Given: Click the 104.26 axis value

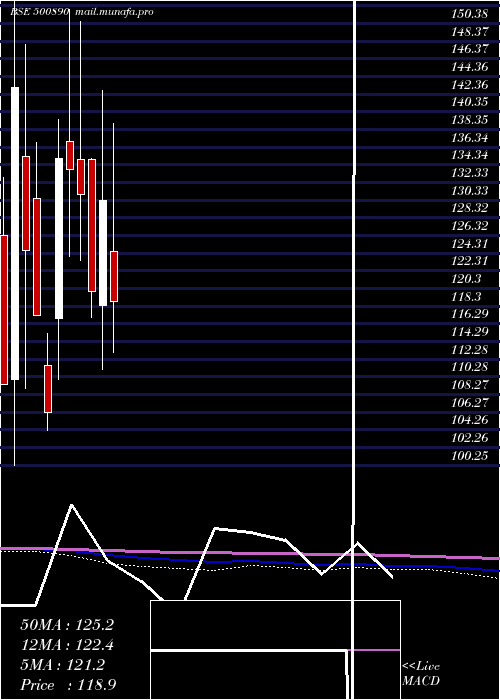Looking at the screenshot, I should [x=470, y=420].
